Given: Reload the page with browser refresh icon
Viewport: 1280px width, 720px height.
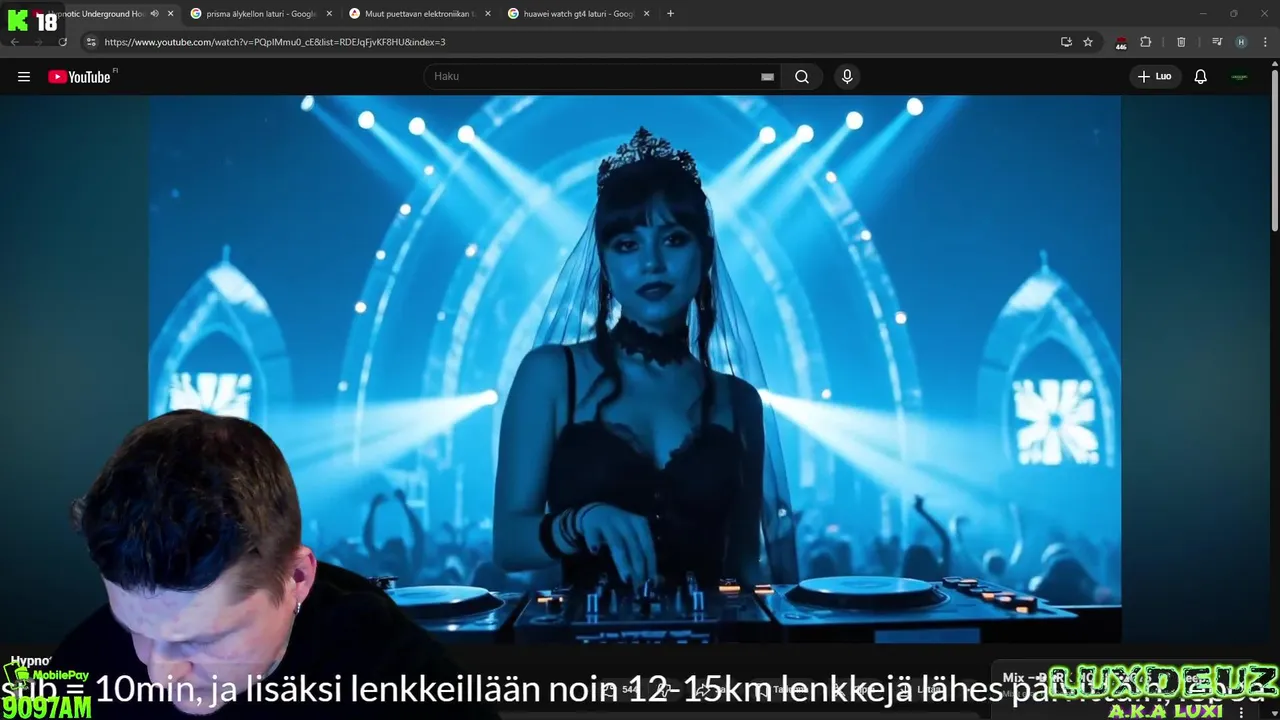Looking at the screenshot, I should (63, 42).
